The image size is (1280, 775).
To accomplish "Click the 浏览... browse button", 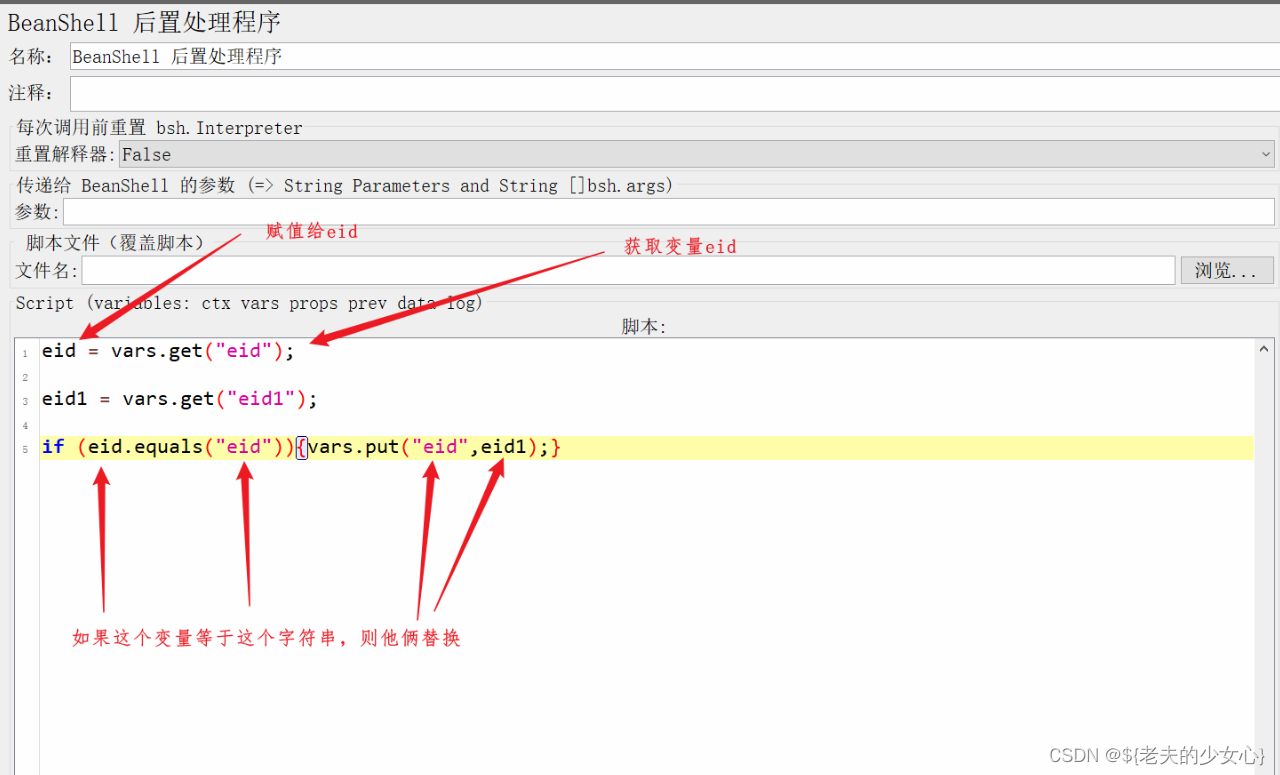I will tap(1227, 271).
